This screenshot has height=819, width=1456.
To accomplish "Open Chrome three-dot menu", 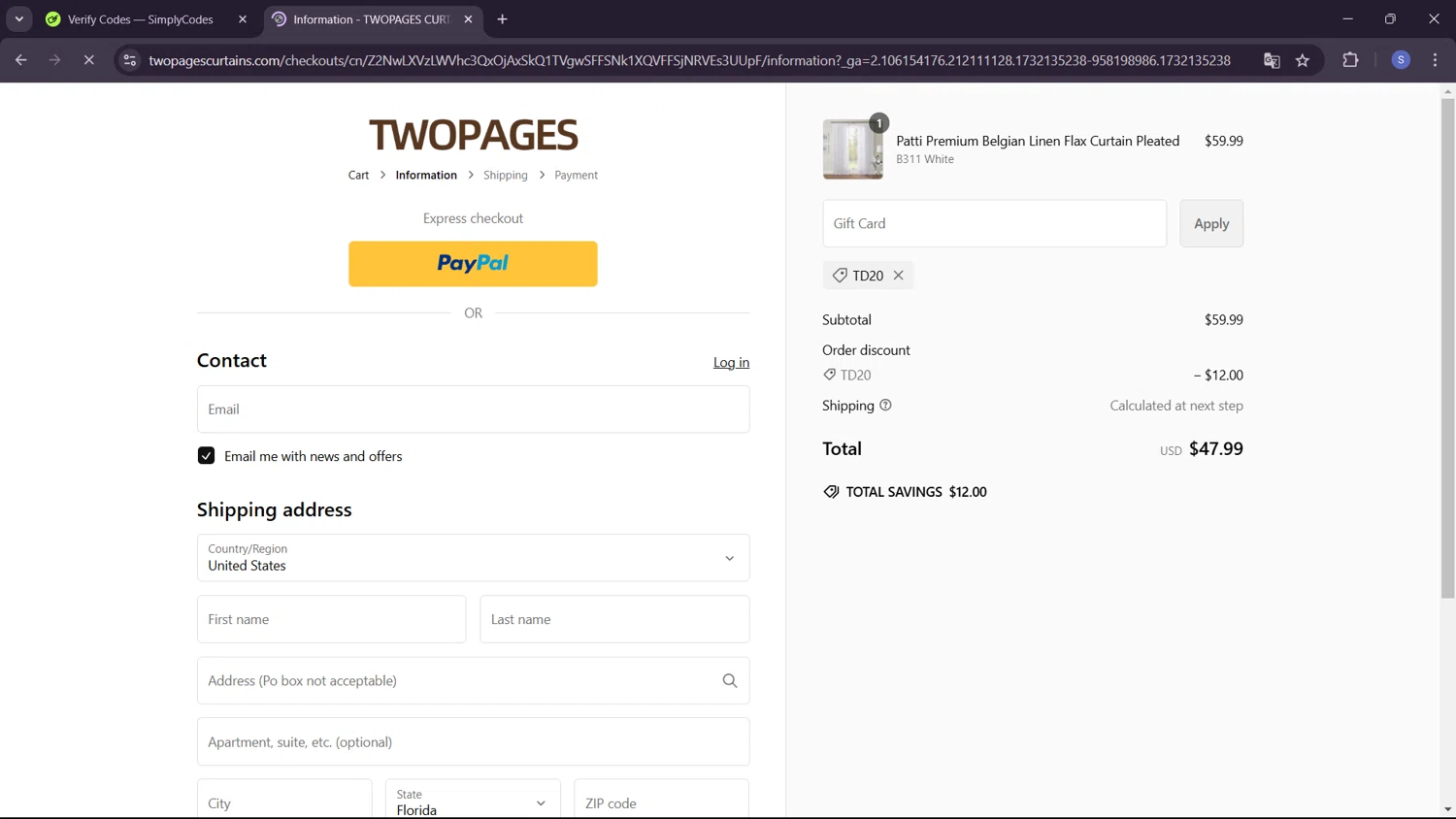I will [x=1435, y=60].
